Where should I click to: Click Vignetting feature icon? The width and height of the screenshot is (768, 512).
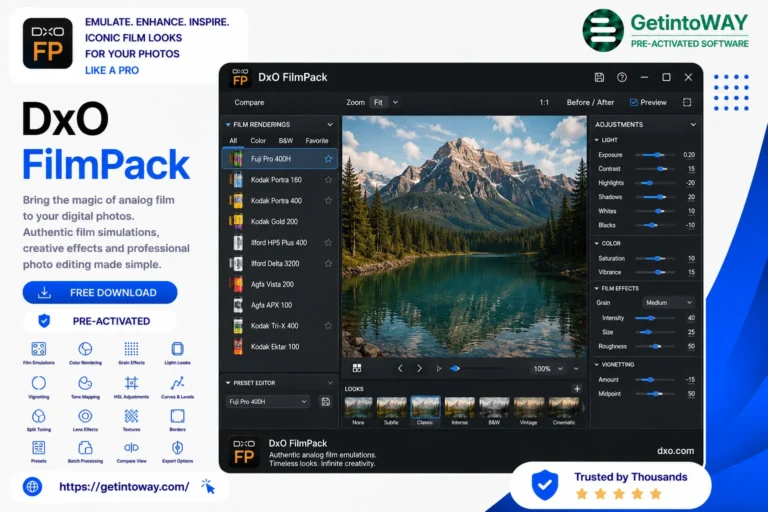pyautogui.click(x=39, y=383)
